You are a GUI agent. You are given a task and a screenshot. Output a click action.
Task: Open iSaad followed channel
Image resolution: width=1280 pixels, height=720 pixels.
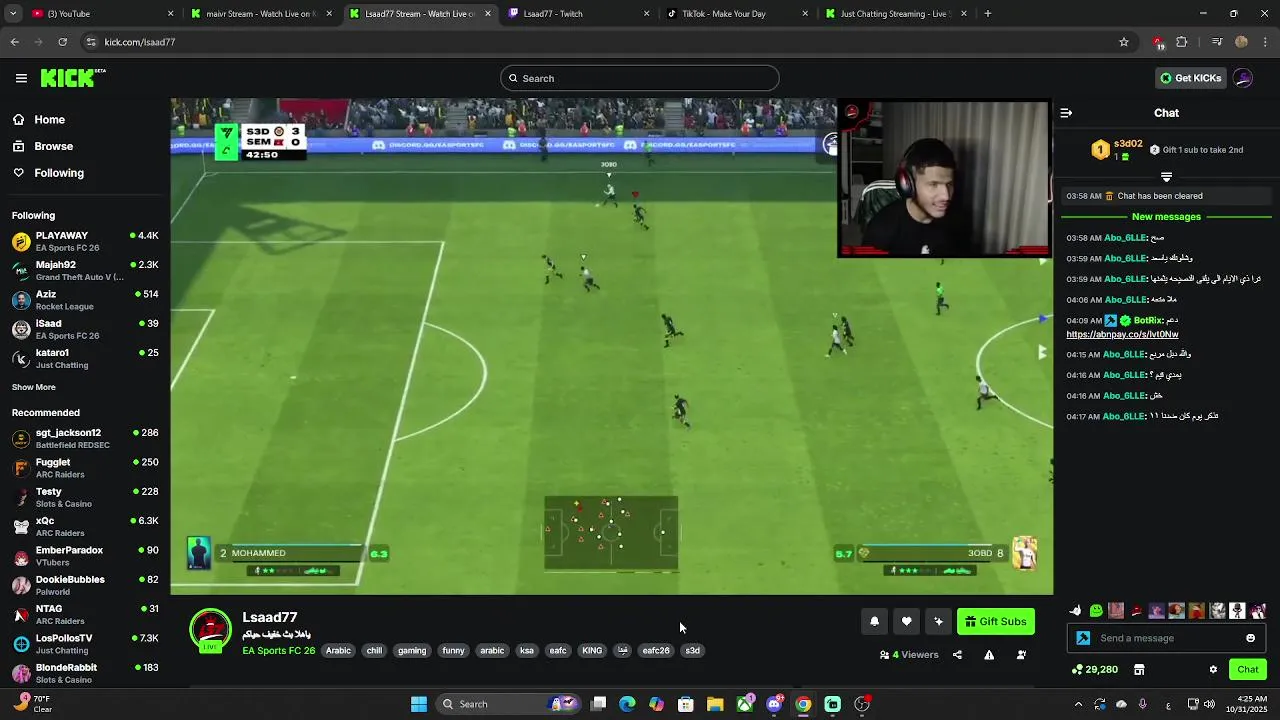point(85,329)
